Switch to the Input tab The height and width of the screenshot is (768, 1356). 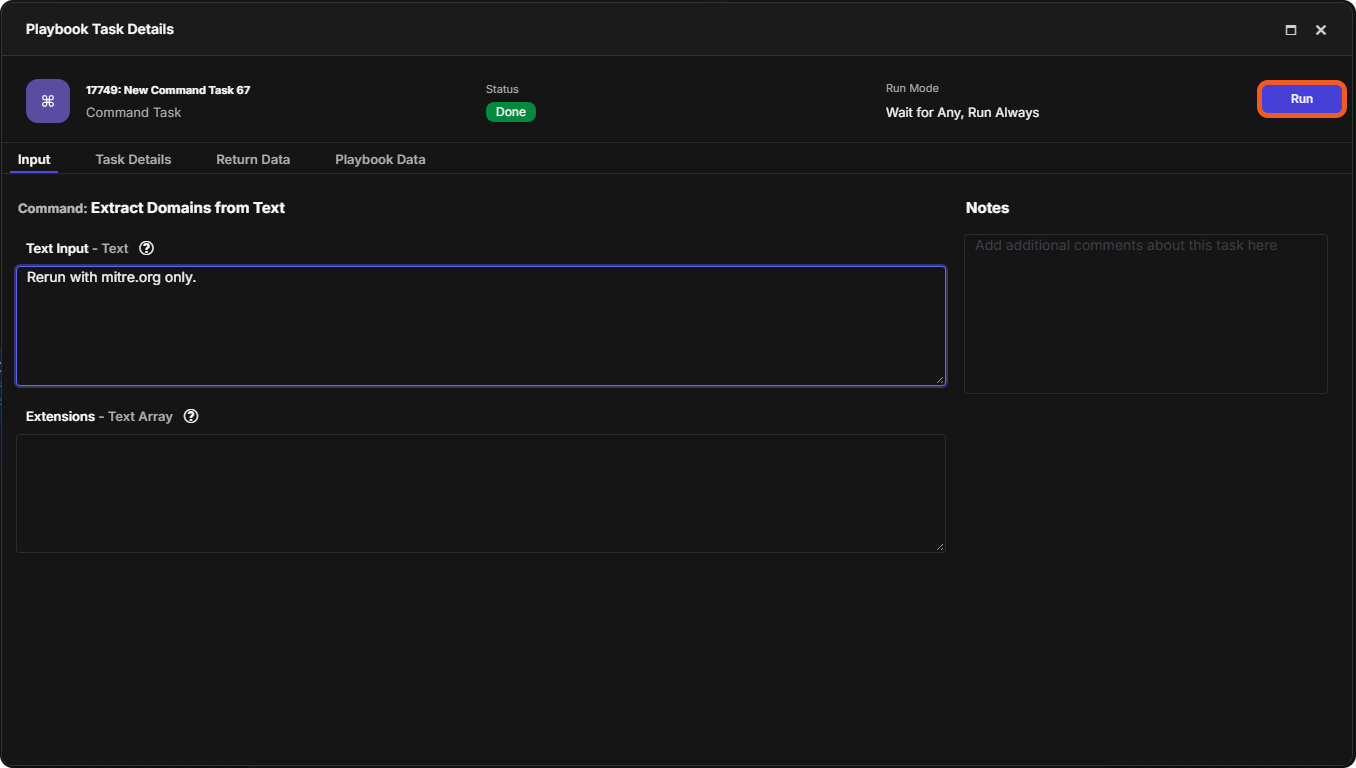(34, 160)
